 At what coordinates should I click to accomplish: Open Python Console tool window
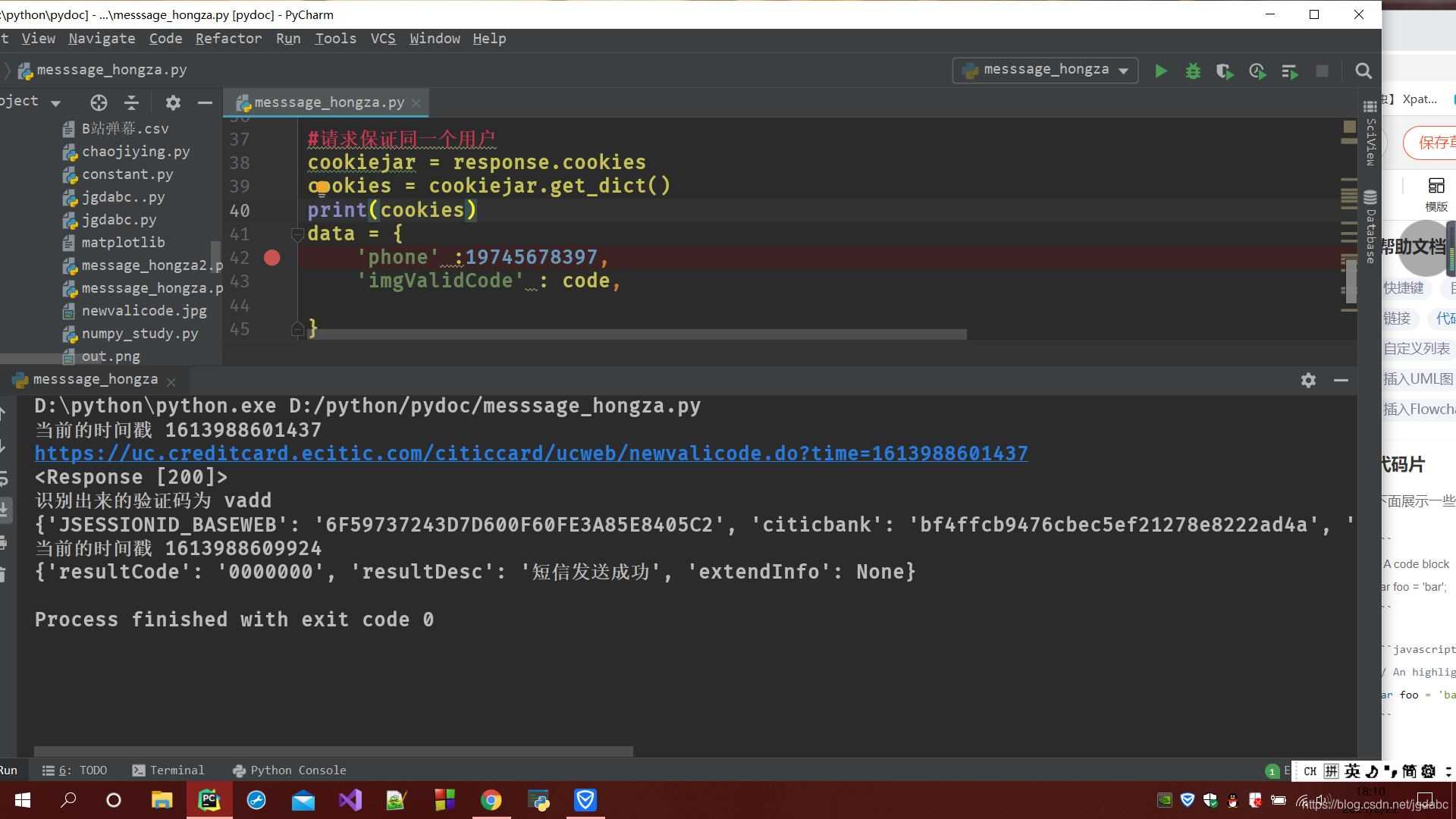pos(290,770)
